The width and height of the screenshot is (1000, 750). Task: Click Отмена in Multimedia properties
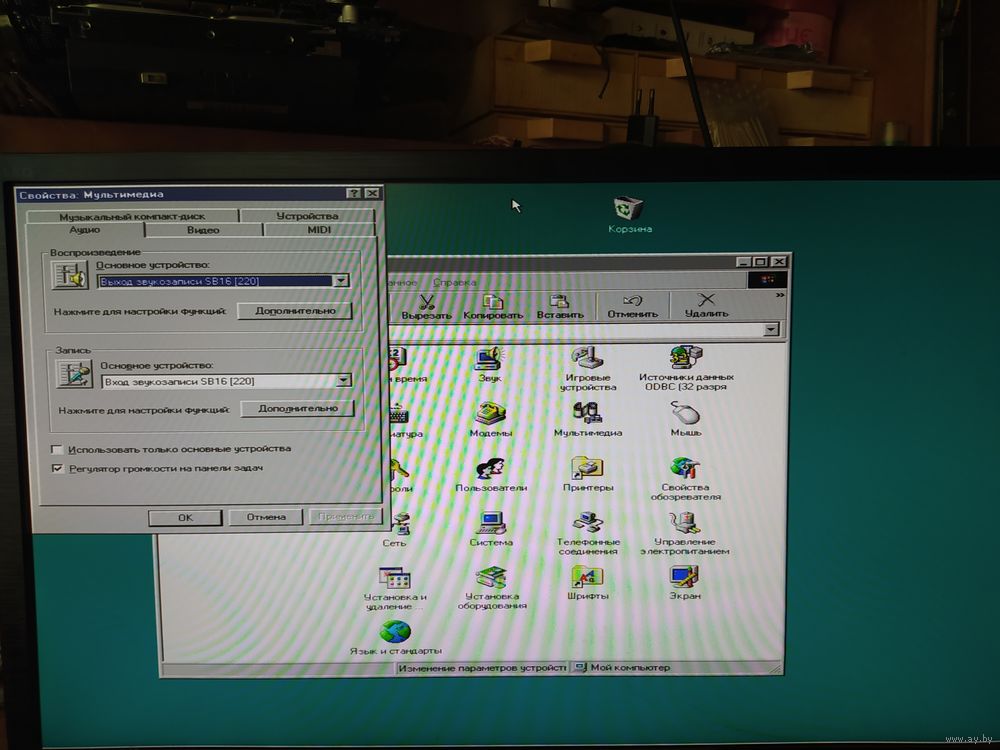coord(266,517)
